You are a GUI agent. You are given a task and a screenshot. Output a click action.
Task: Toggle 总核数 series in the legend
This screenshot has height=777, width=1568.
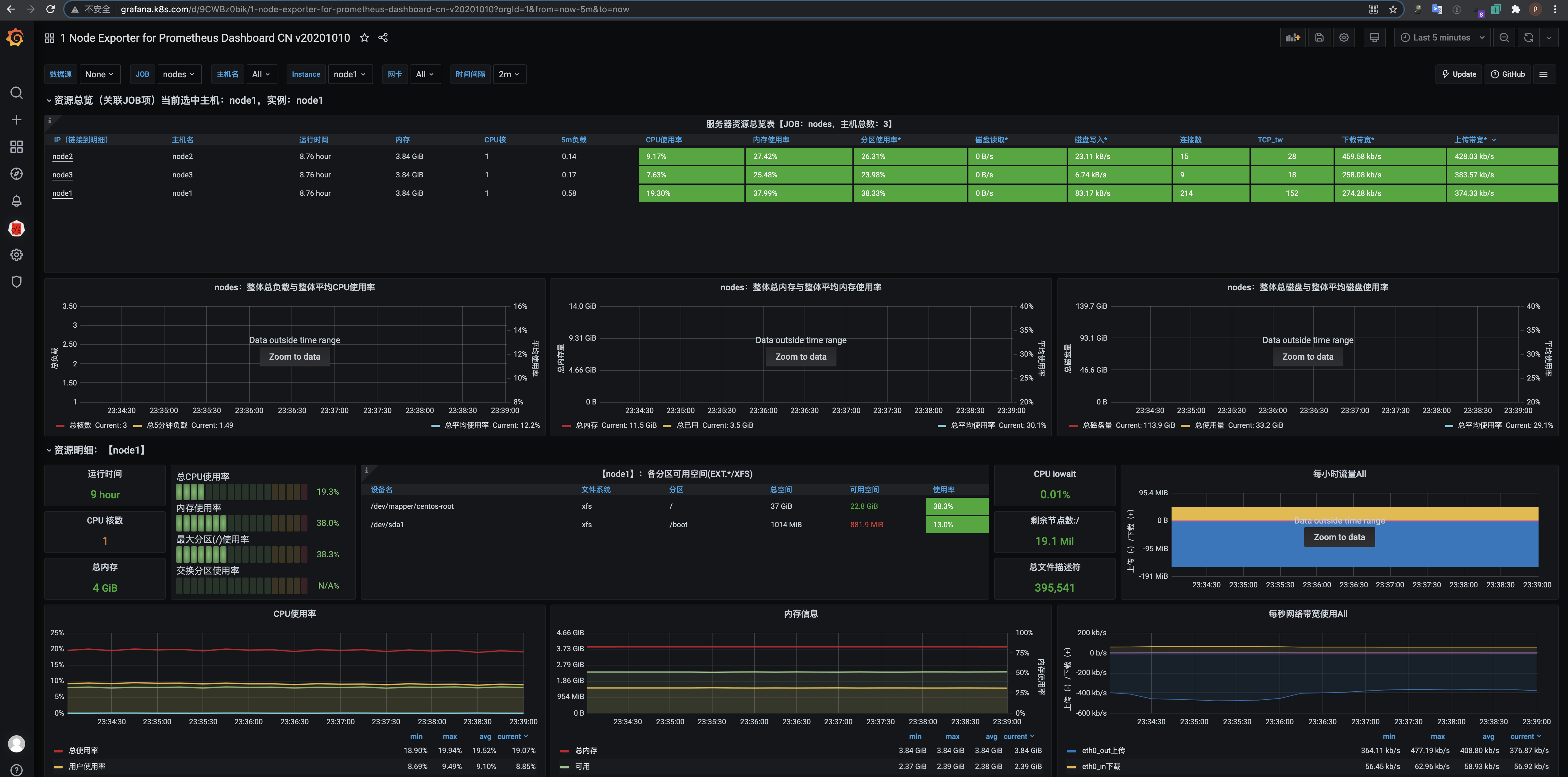[80, 425]
